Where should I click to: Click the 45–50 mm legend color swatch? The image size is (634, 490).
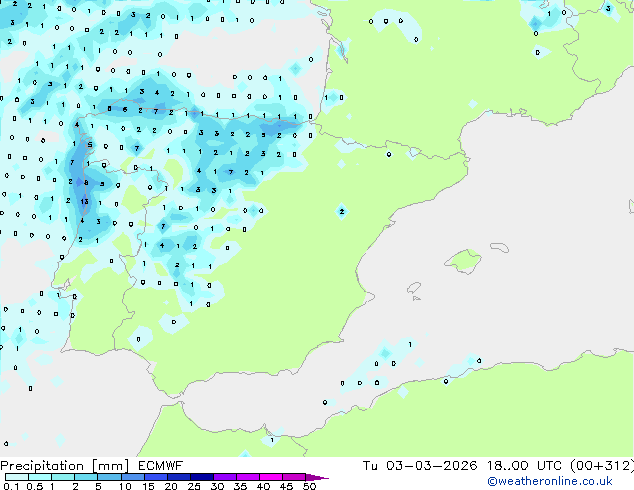pos(294,477)
